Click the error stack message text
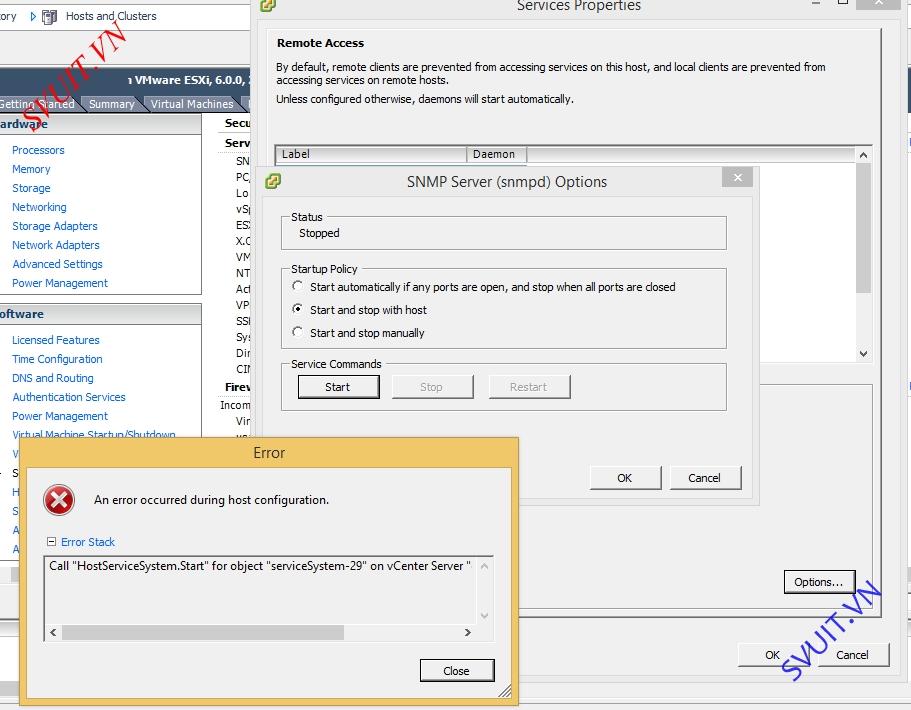911x710 pixels. pos(260,566)
